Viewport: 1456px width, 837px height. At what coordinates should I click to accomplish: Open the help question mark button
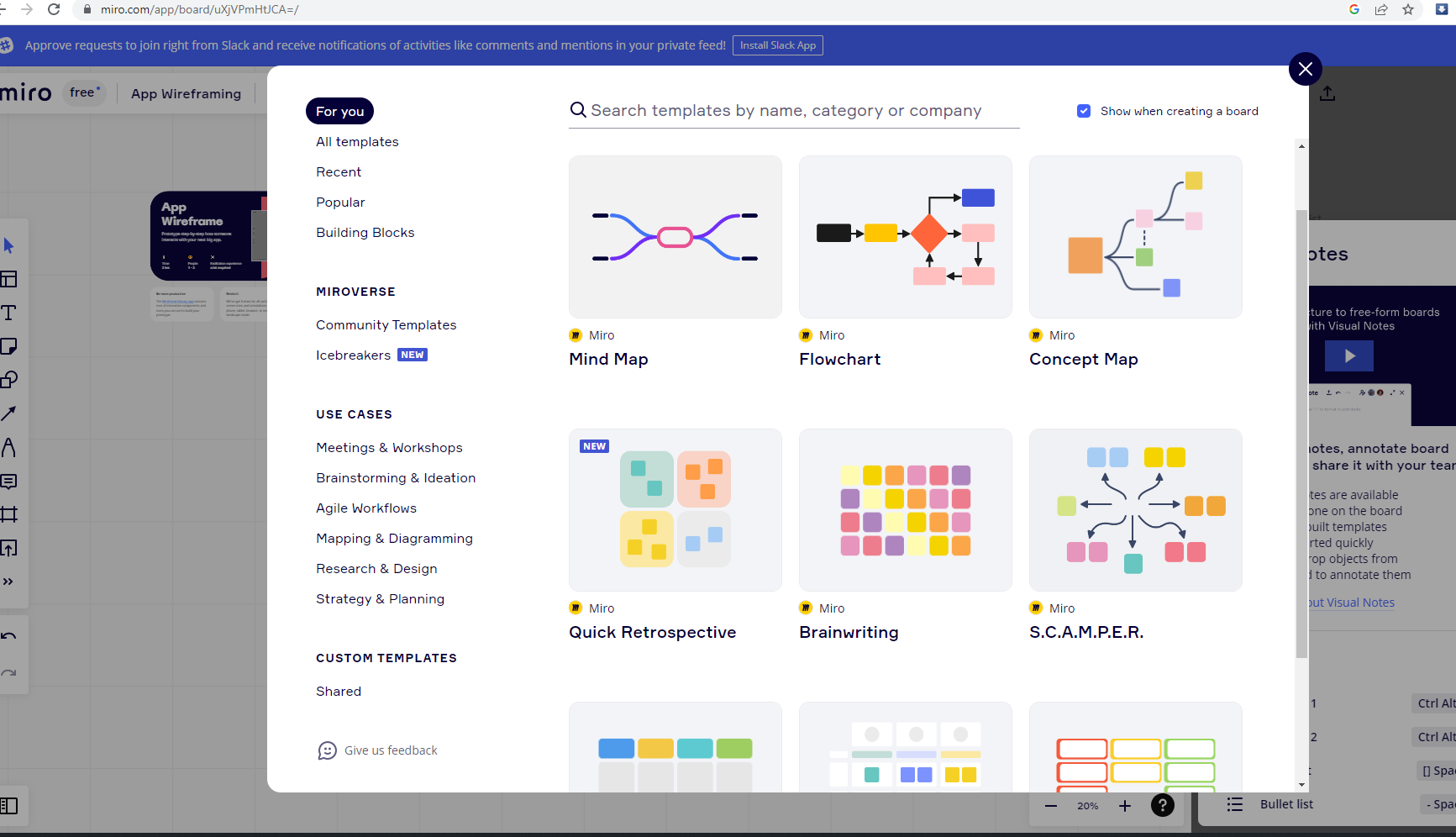1163,805
